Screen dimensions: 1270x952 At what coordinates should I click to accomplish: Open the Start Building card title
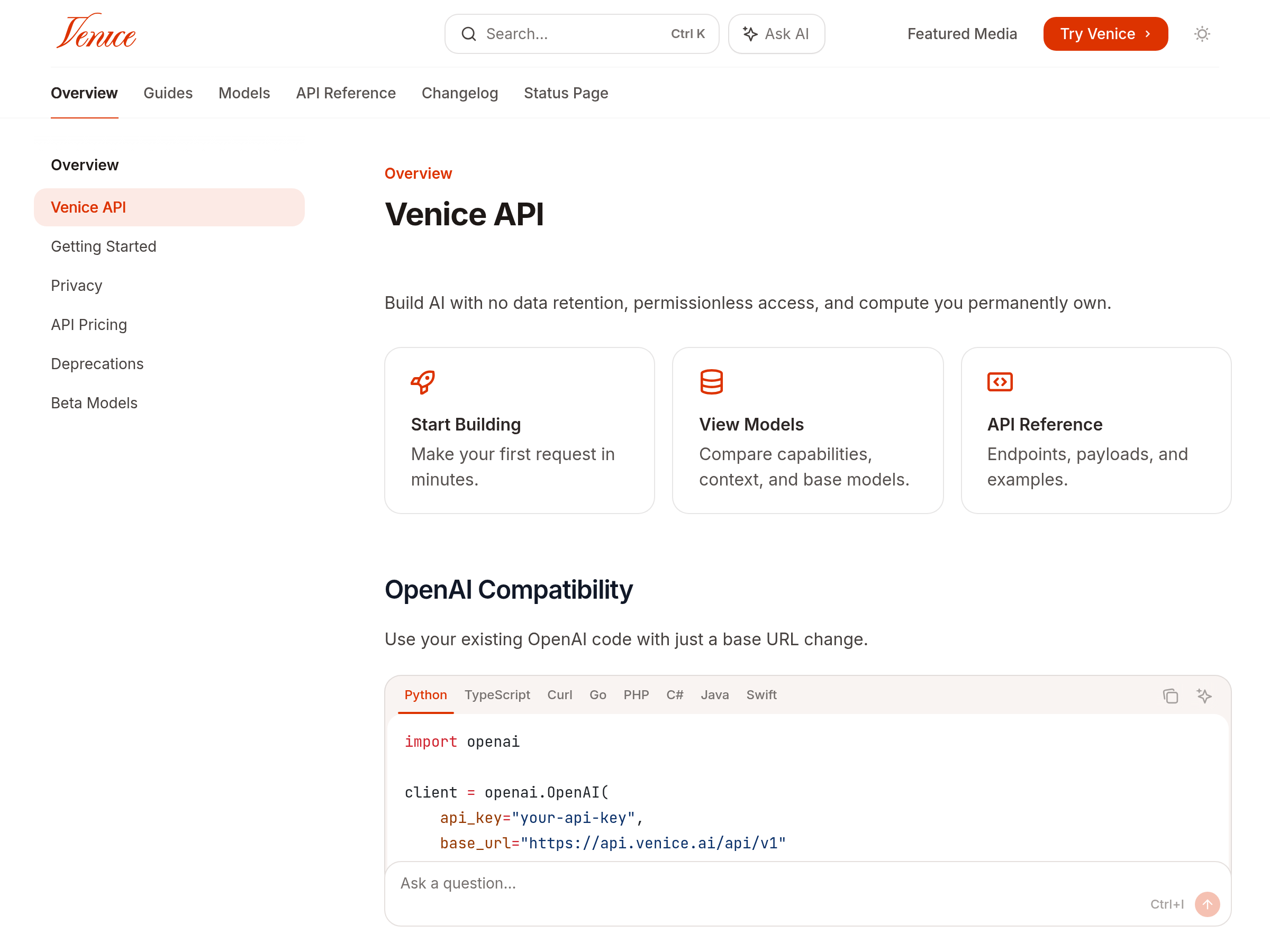click(466, 424)
